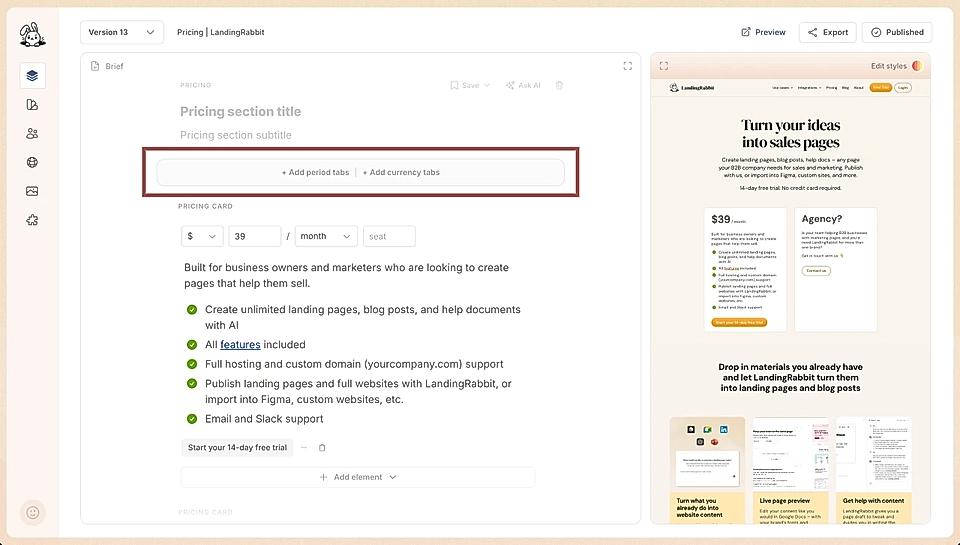Click the Agency? card in preview
960x545 pixels.
[836, 269]
